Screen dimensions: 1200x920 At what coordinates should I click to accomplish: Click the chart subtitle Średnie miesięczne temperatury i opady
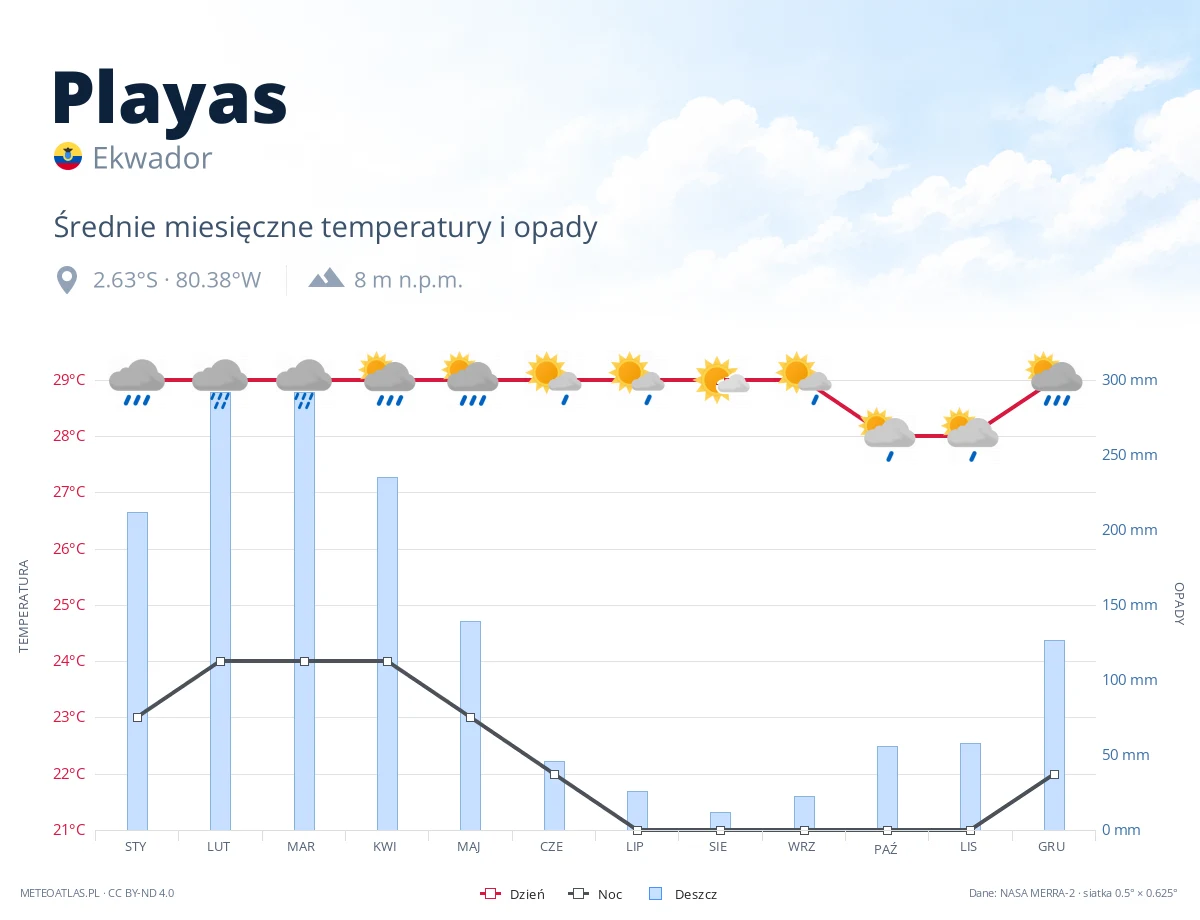(x=325, y=227)
